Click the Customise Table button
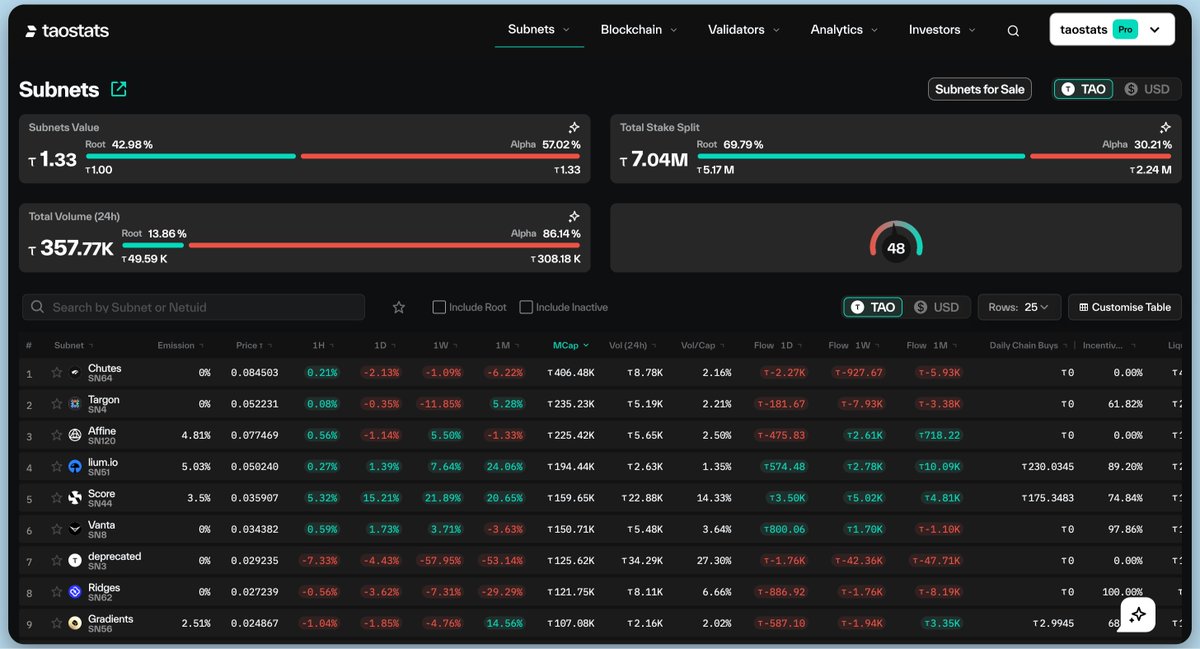The width and height of the screenshot is (1200, 649). [x=1124, y=307]
